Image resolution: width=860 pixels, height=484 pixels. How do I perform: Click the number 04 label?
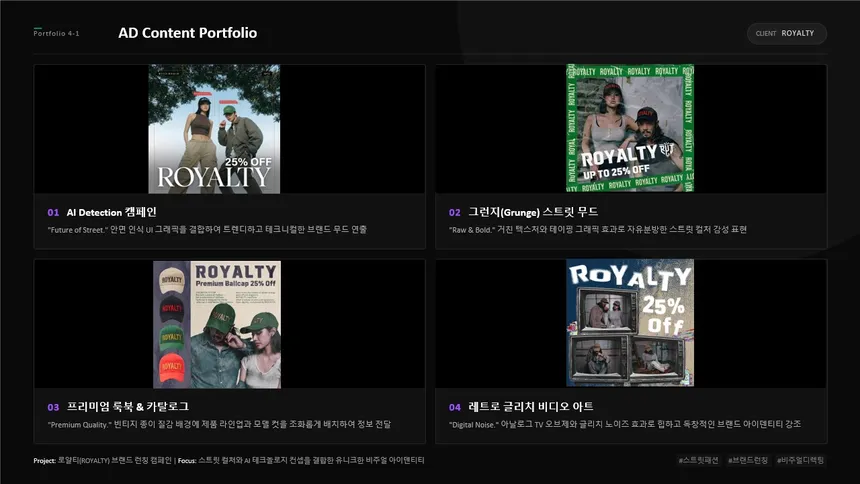point(455,407)
